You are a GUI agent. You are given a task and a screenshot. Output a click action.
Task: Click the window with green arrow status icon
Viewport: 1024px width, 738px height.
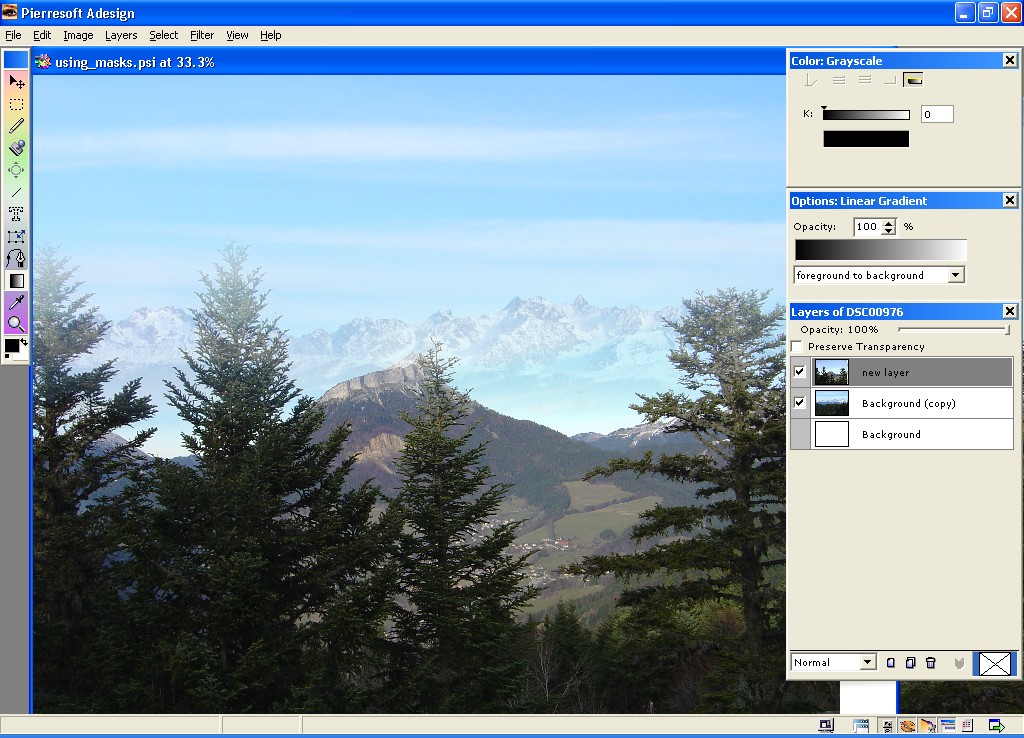(x=997, y=726)
